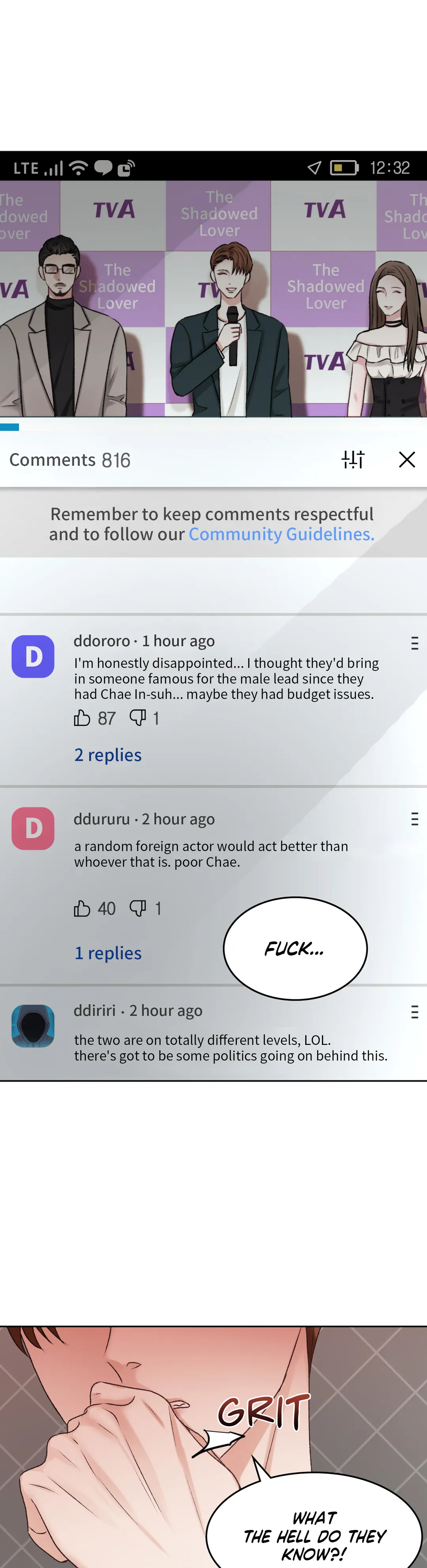Click the blue video progress bar
Screen dimensions: 427x1568
click(x=10, y=427)
